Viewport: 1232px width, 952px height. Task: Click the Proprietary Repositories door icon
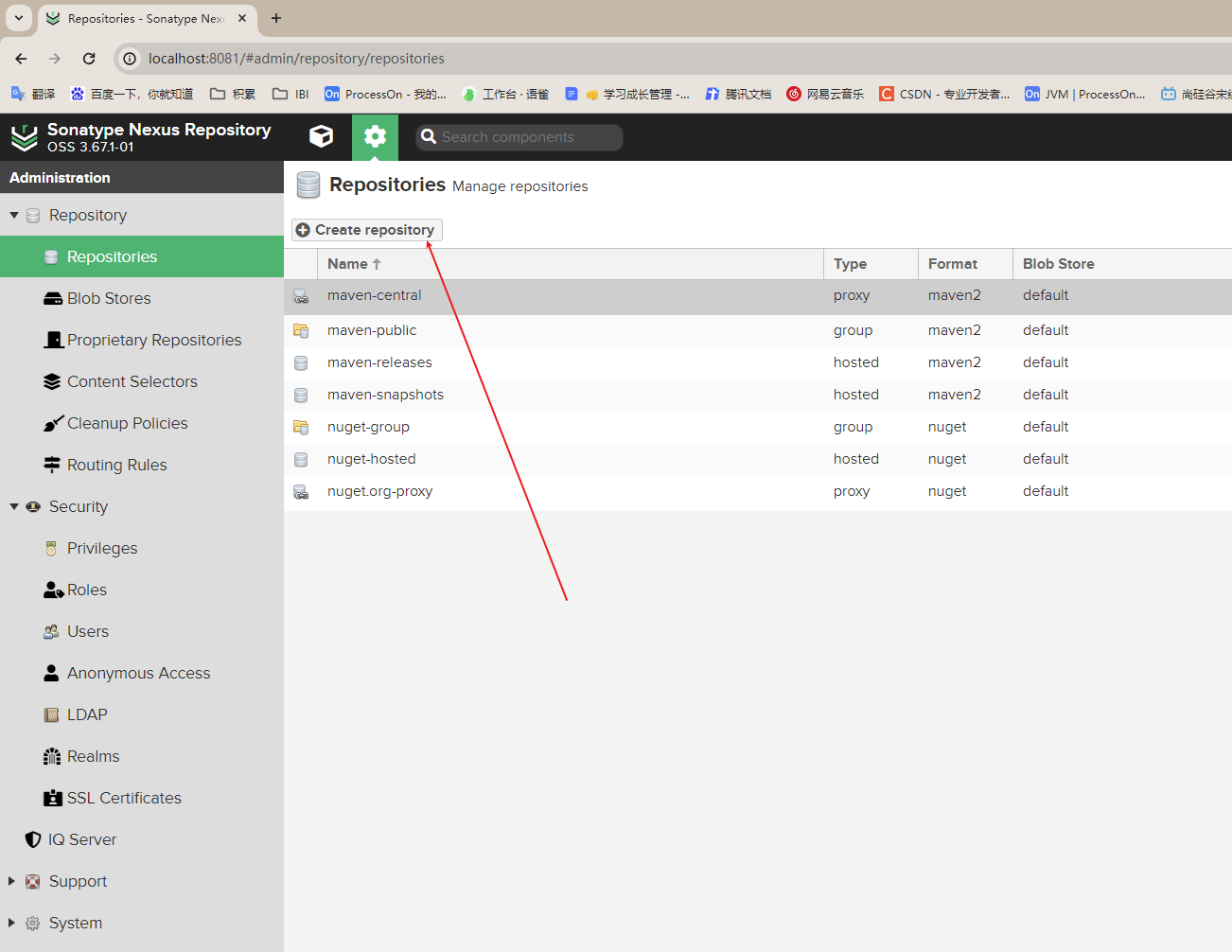tap(54, 340)
